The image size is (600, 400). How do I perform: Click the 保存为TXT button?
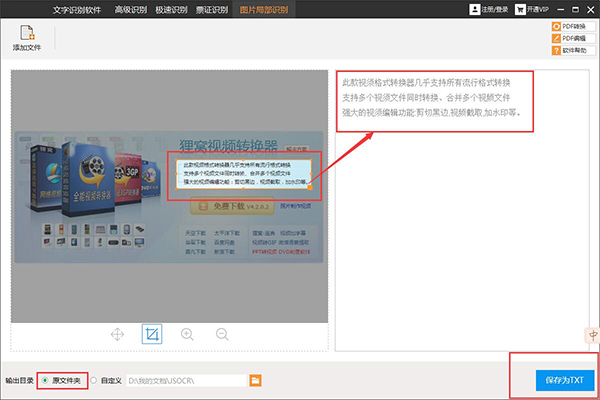[565, 380]
